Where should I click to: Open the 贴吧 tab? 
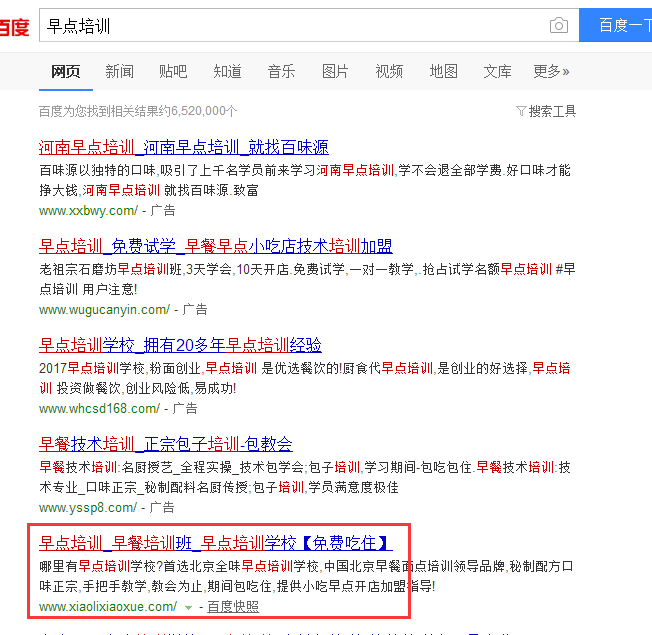173,72
